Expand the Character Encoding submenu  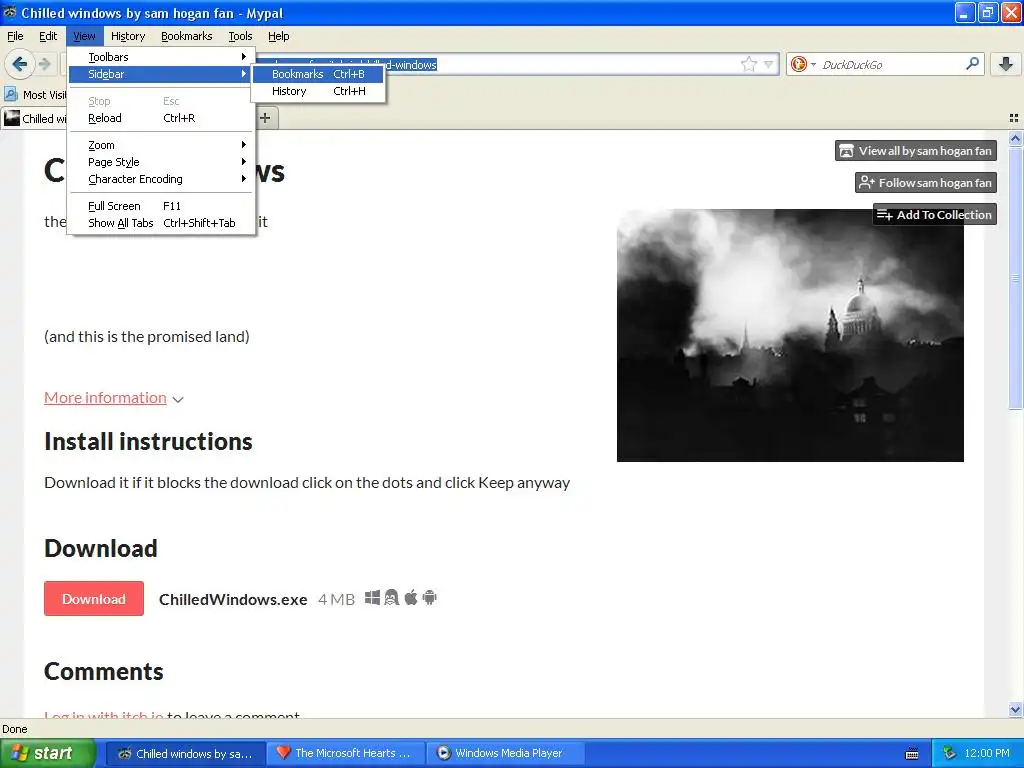pyautogui.click(x=161, y=179)
